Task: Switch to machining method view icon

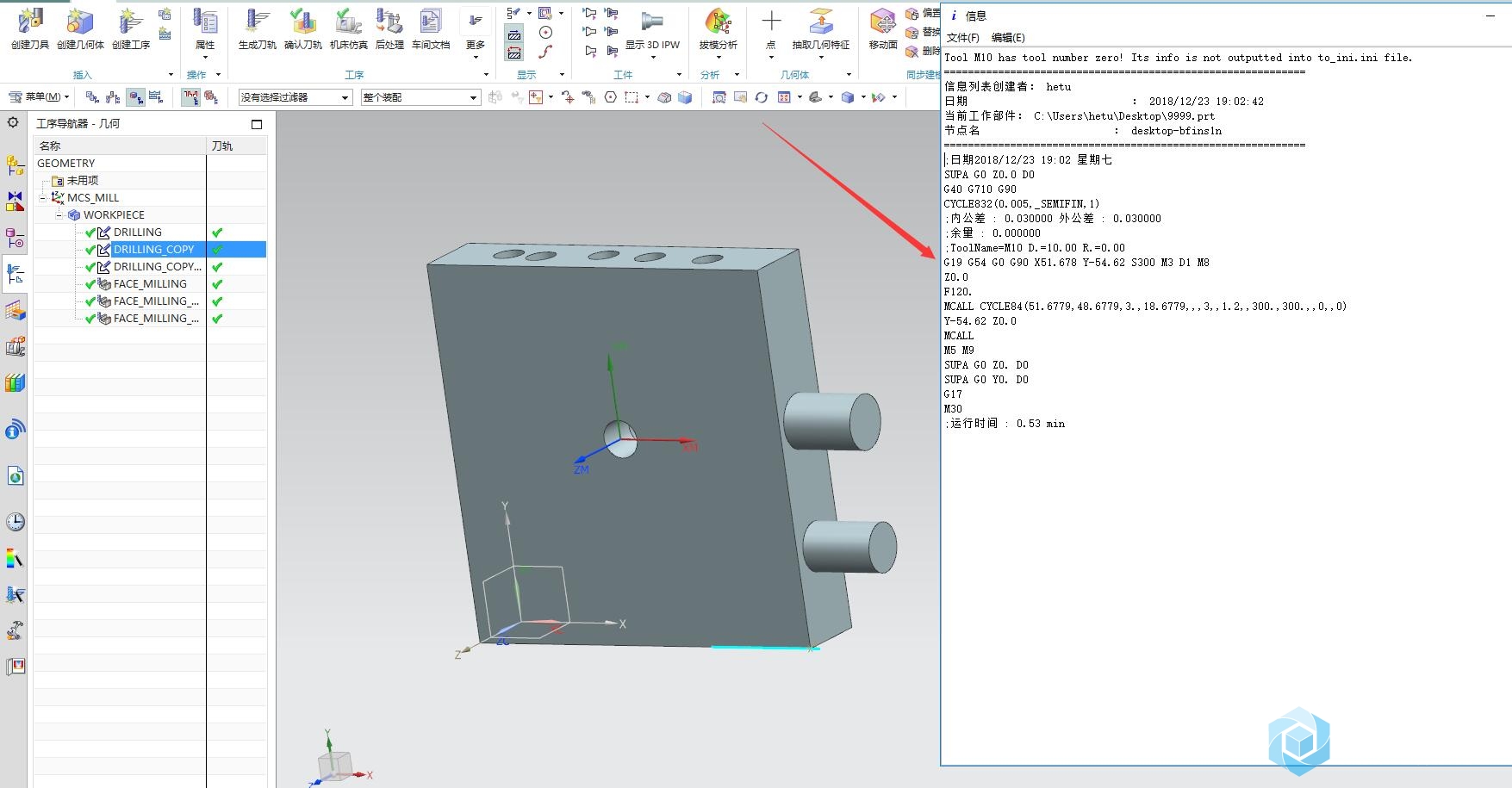Action: 156,97
